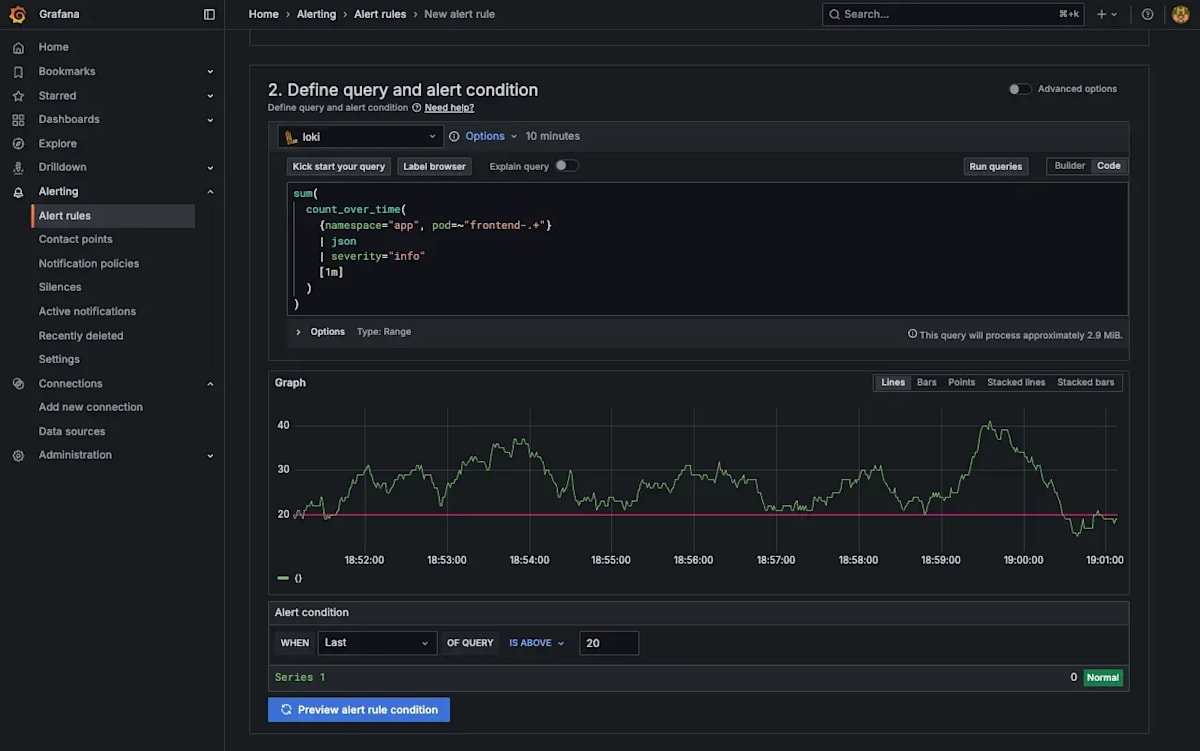Change the IS ABOVE condition dropdown
The width and height of the screenshot is (1200, 751).
pyautogui.click(x=536, y=643)
